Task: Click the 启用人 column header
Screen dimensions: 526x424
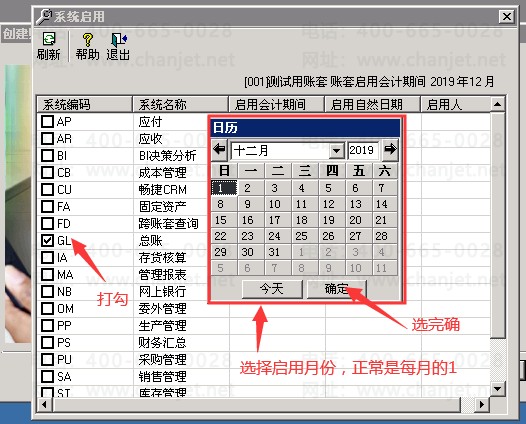Action: 456,104
